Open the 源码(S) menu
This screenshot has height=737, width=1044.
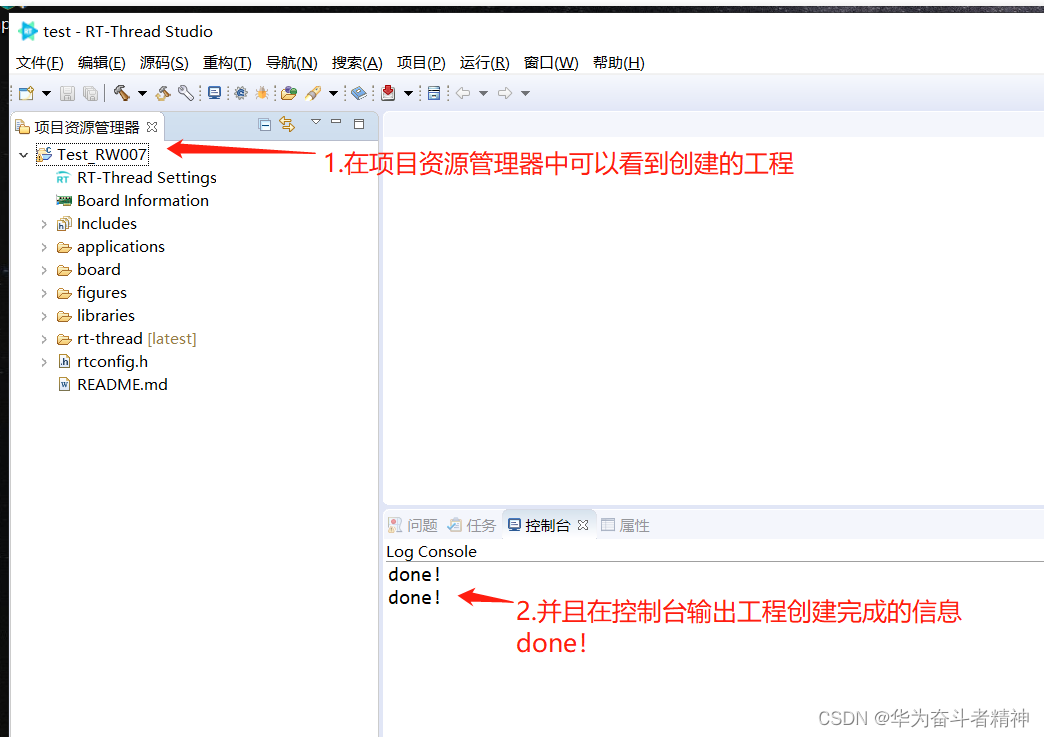tap(164, 63)
